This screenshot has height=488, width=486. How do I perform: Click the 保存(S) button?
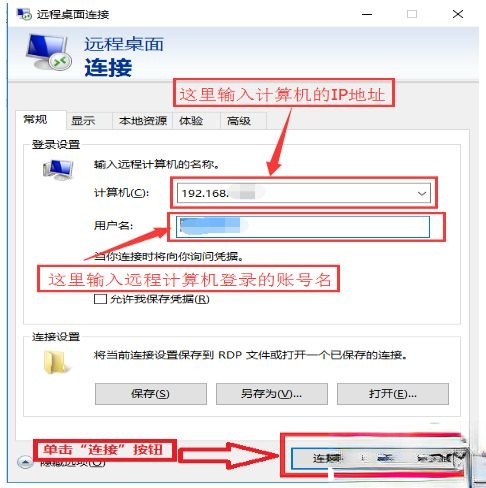(151, 394)
